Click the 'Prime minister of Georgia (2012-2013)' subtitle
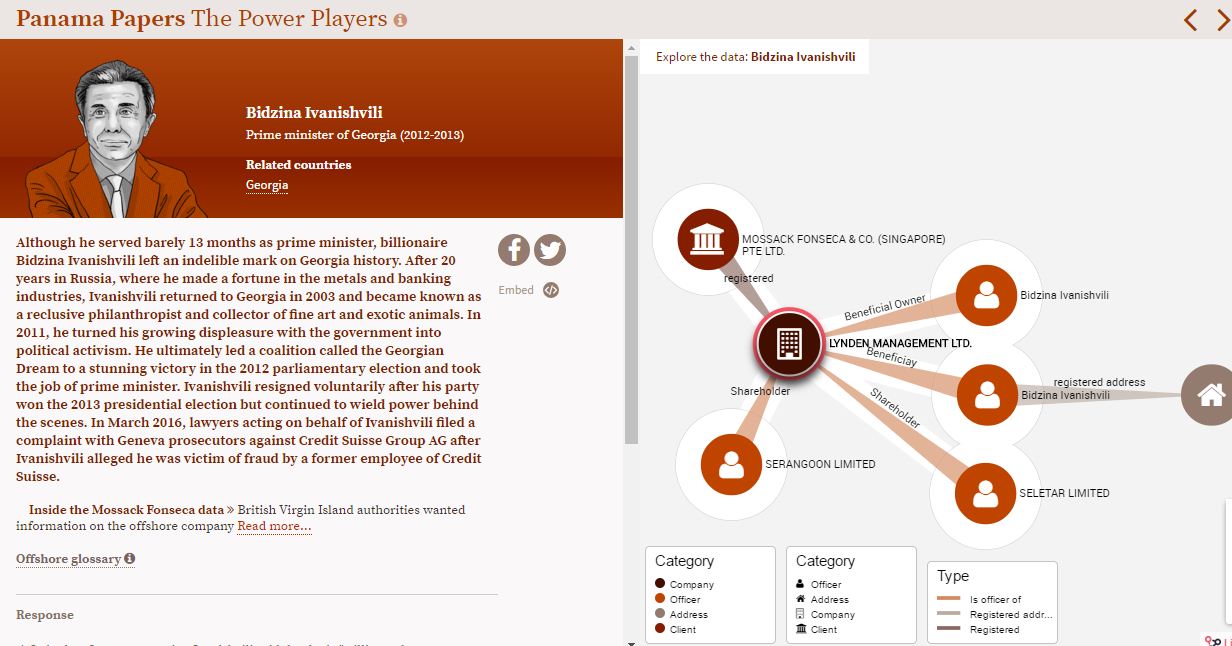 pyautogui.click(x=355, y=135)
